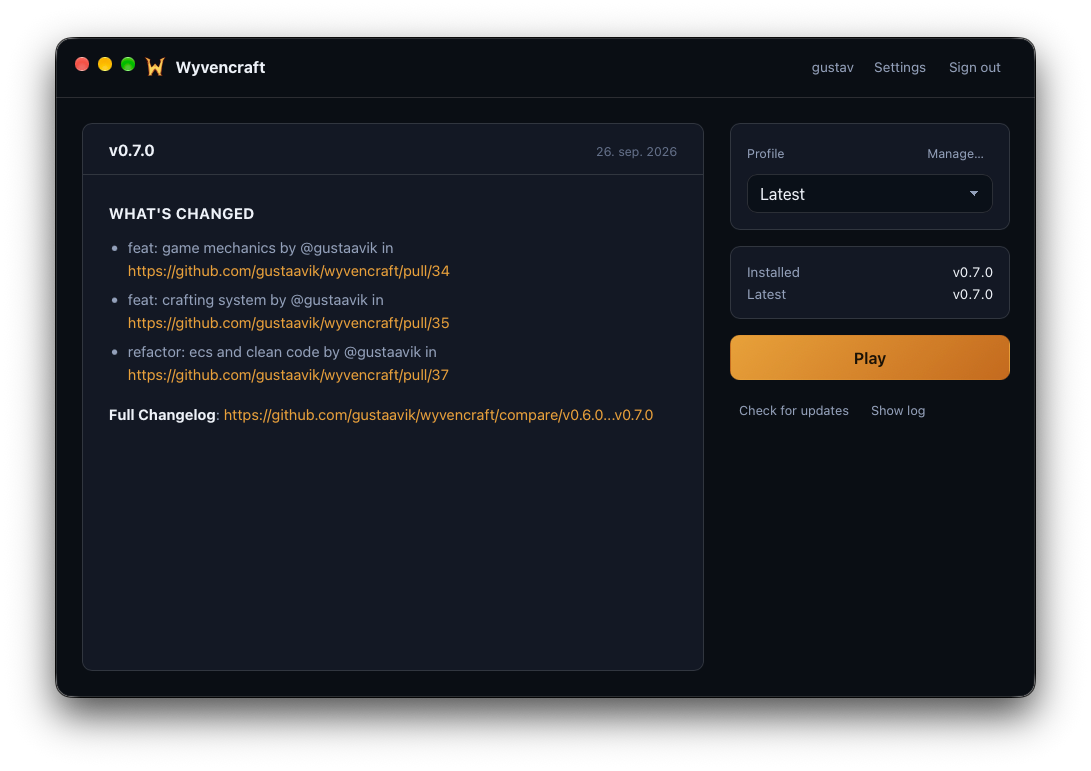Open pull request 35 link
The width and height of the screenshot is (1091, 771).
point(288,323)
